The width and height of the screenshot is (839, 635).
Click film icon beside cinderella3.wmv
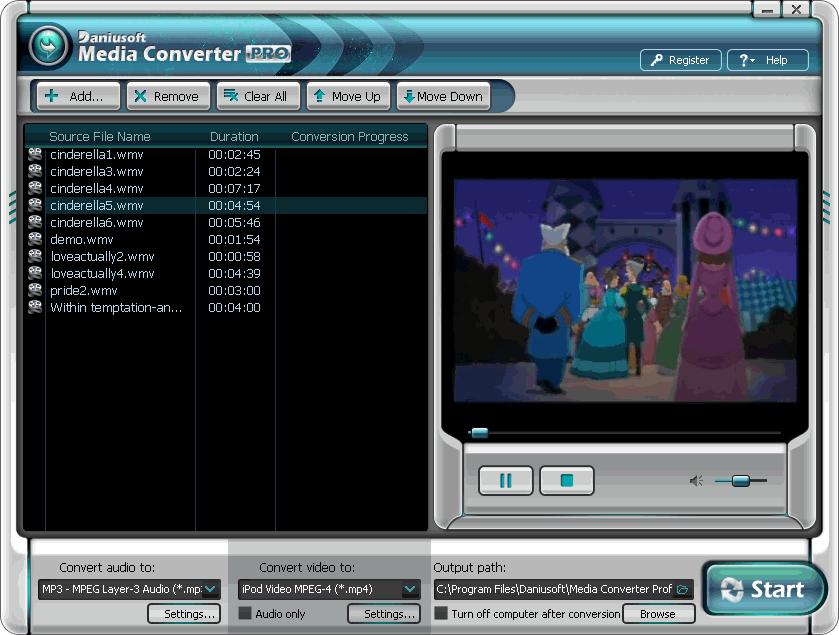pyautogui.click(x=35, y=171)
